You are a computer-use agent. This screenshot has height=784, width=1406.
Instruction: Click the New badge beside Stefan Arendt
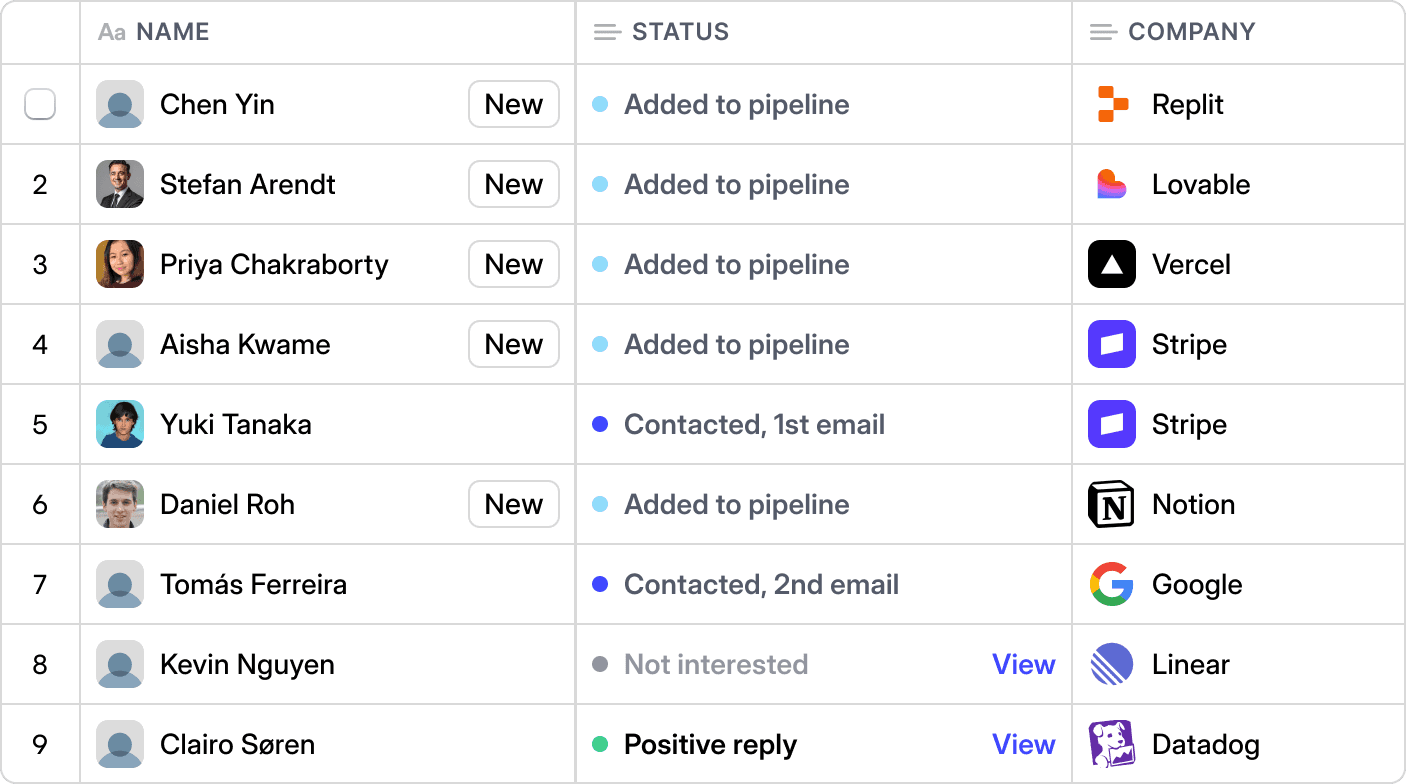[x=513, y=184]
